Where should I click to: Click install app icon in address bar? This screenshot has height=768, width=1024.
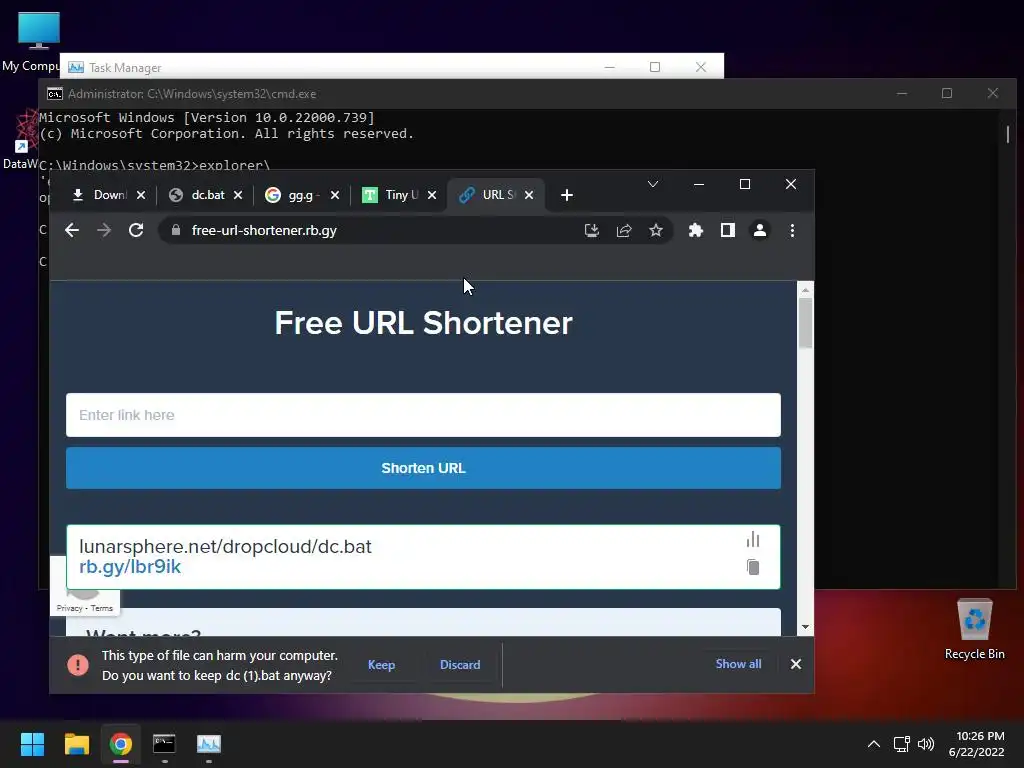click(x=592, y=231)
